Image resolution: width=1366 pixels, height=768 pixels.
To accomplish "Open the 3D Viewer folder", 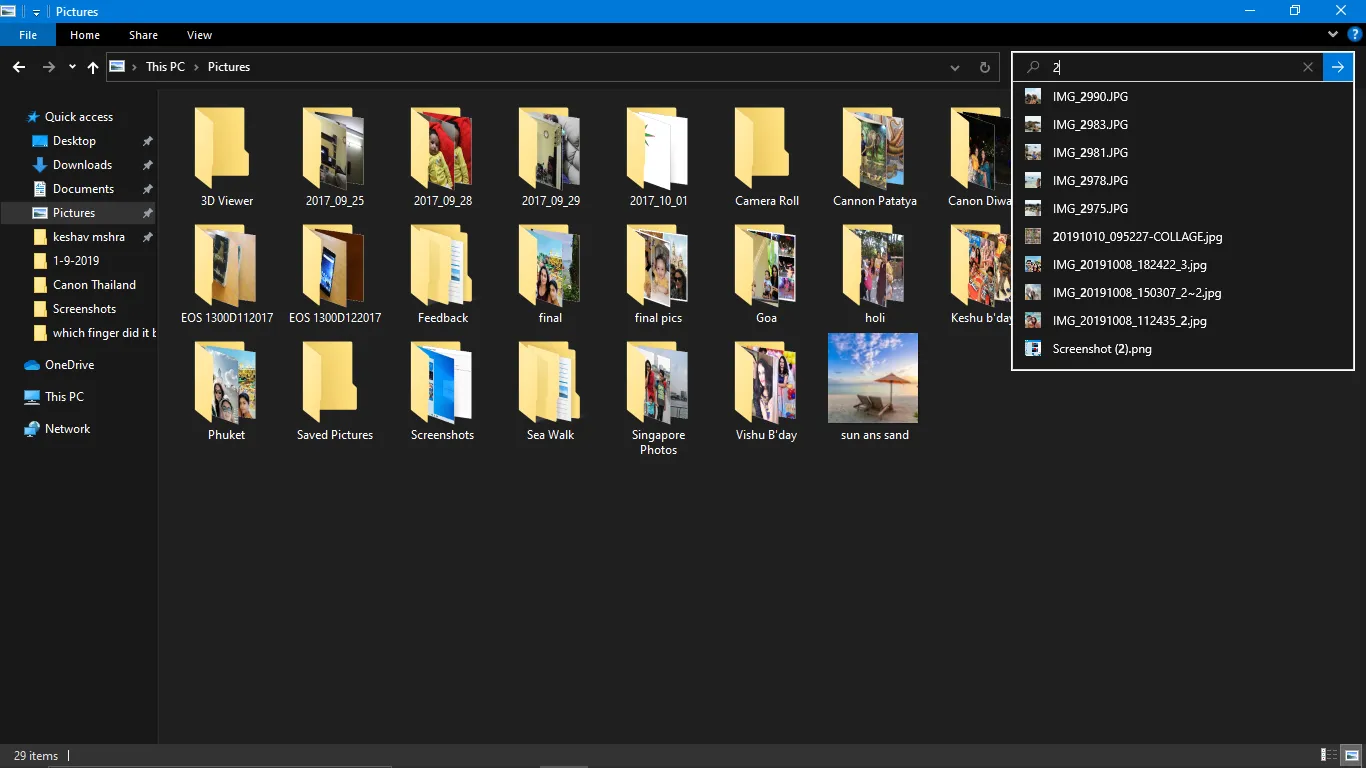I will tap(227, 157).
